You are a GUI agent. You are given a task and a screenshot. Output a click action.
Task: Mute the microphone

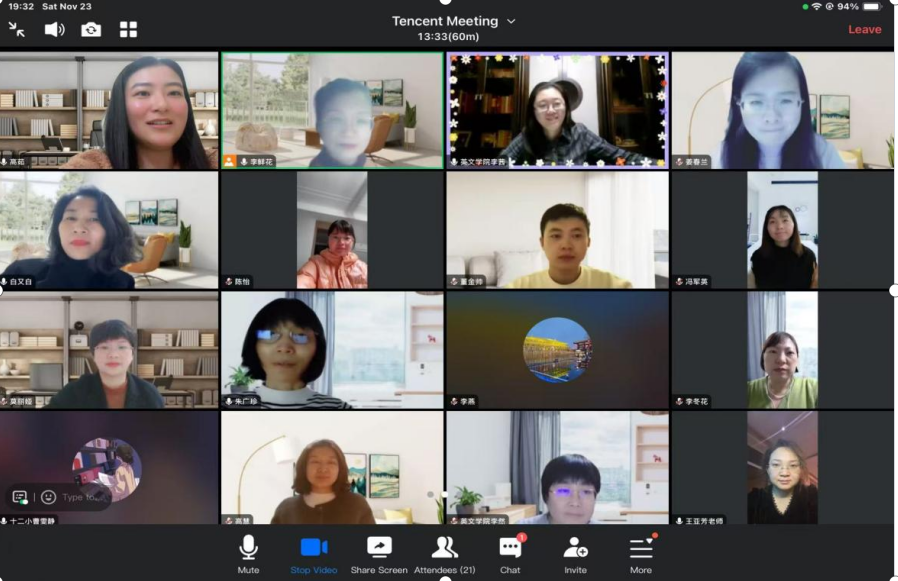[248, 554]
